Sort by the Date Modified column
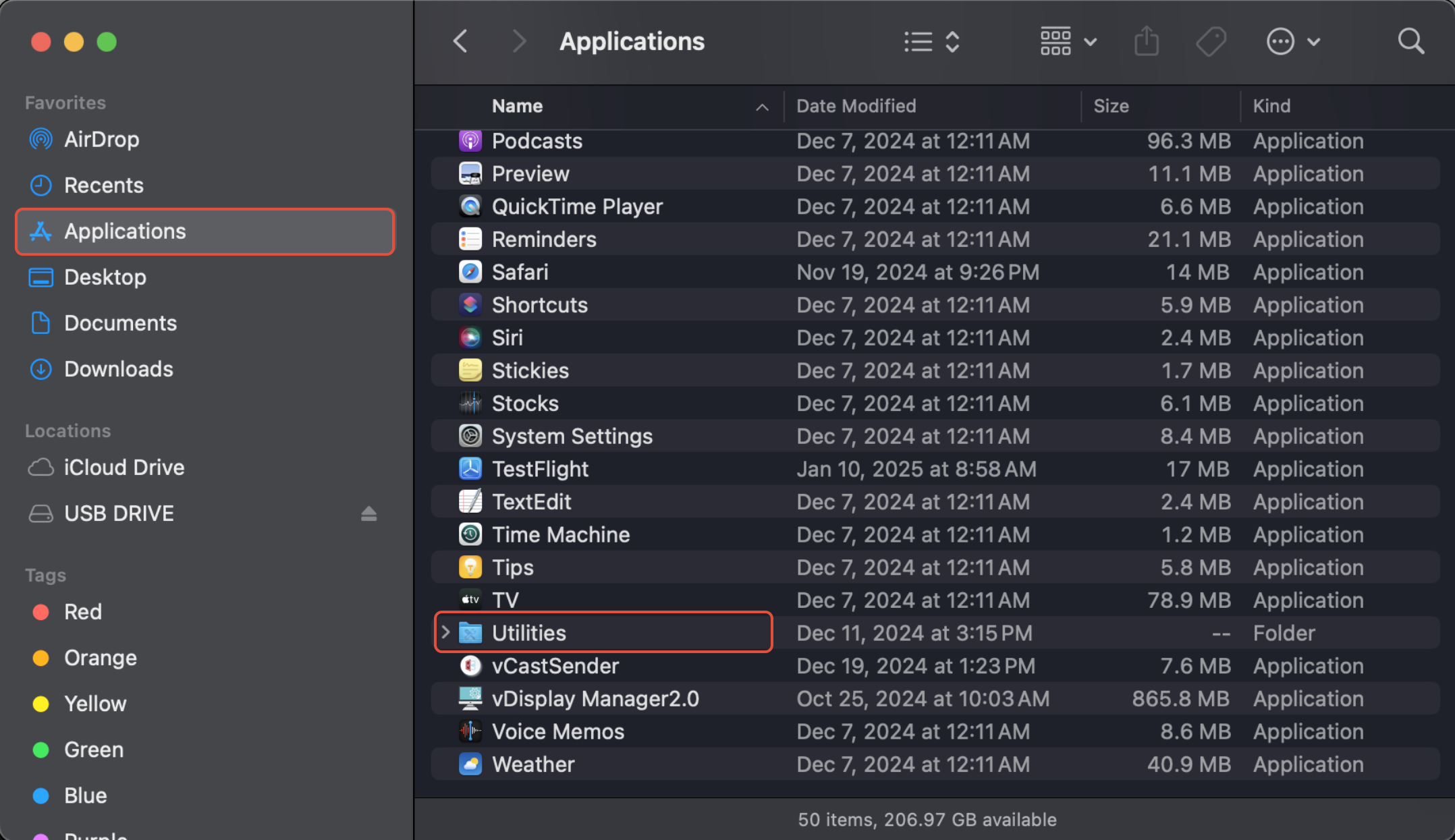 coord(856,106)
